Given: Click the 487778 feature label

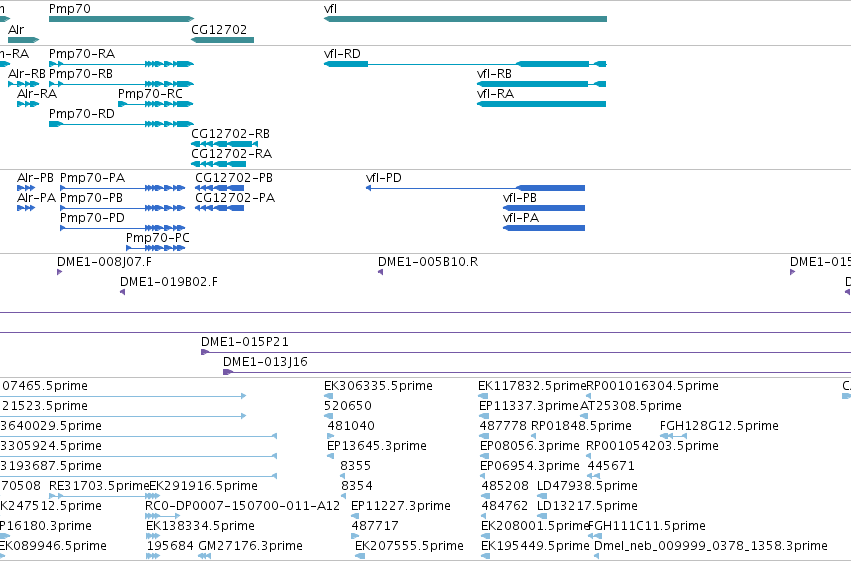Looking at the screenshot, I should coord(503,426).
